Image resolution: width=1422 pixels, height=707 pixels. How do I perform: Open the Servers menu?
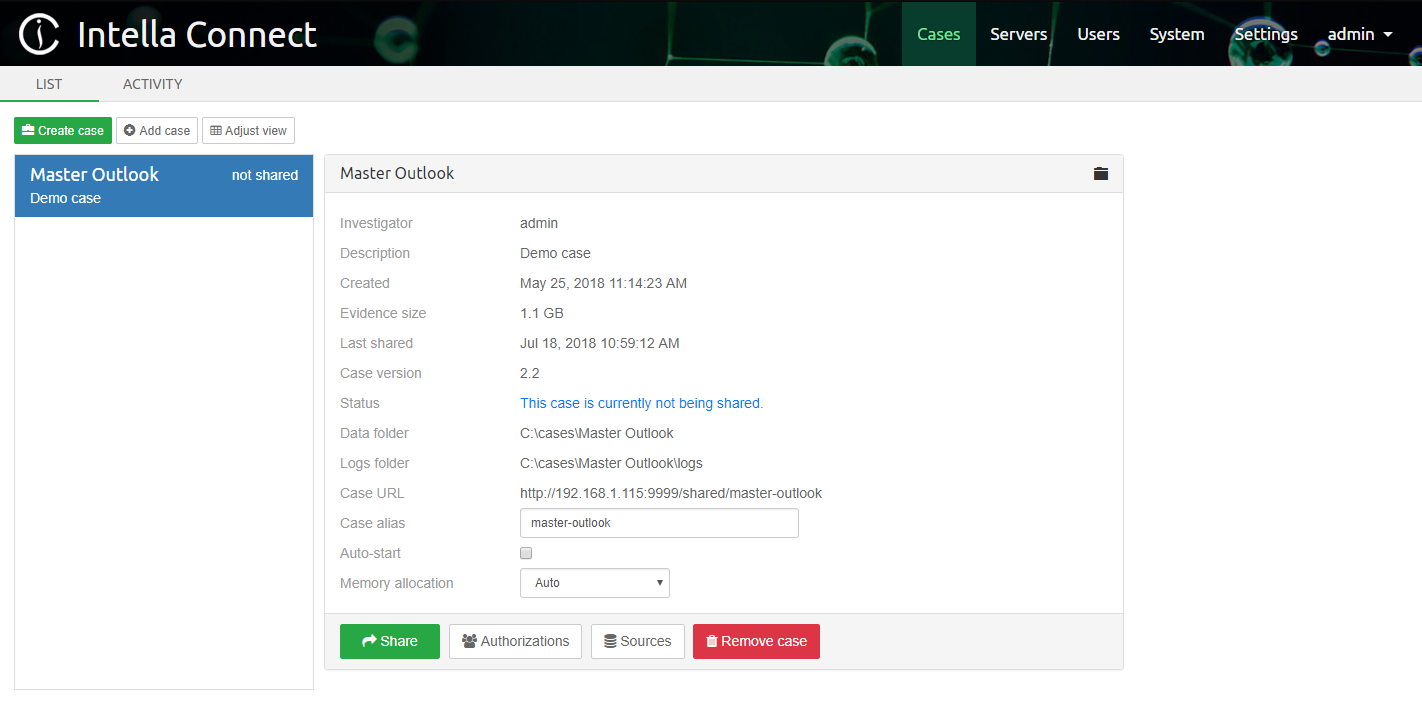[1018, 33]
